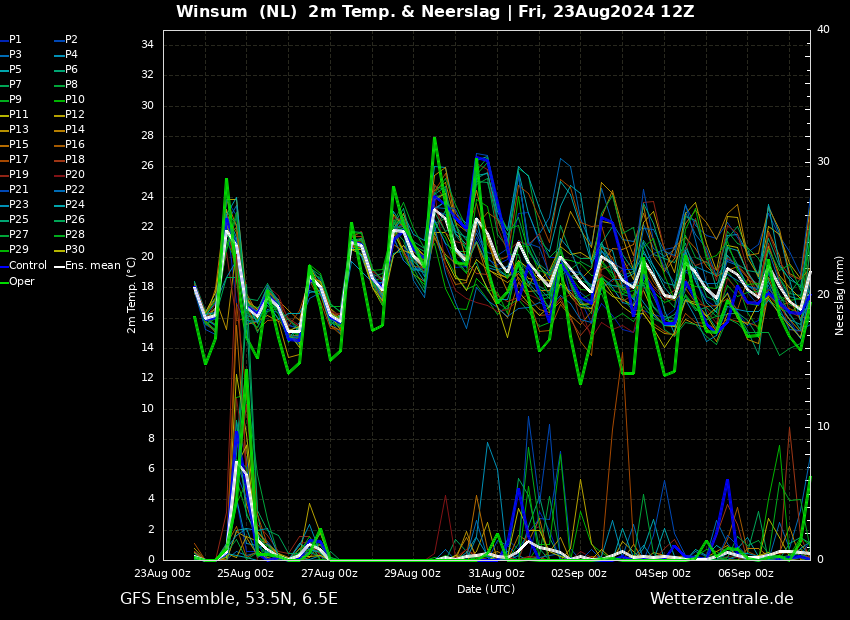This screenshot has width=850, height=620.
Task: Click the Control run legend entry
Action: pos(23,266)
